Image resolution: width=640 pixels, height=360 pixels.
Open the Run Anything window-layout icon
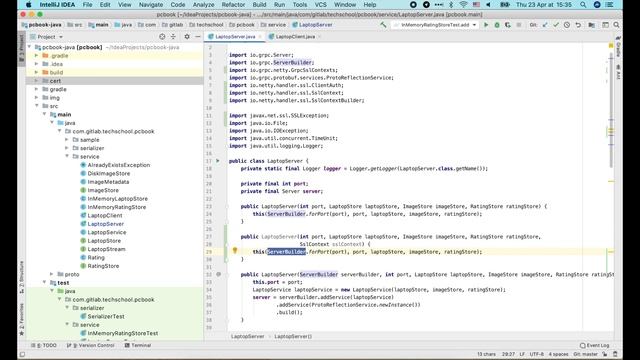point(605,25)
